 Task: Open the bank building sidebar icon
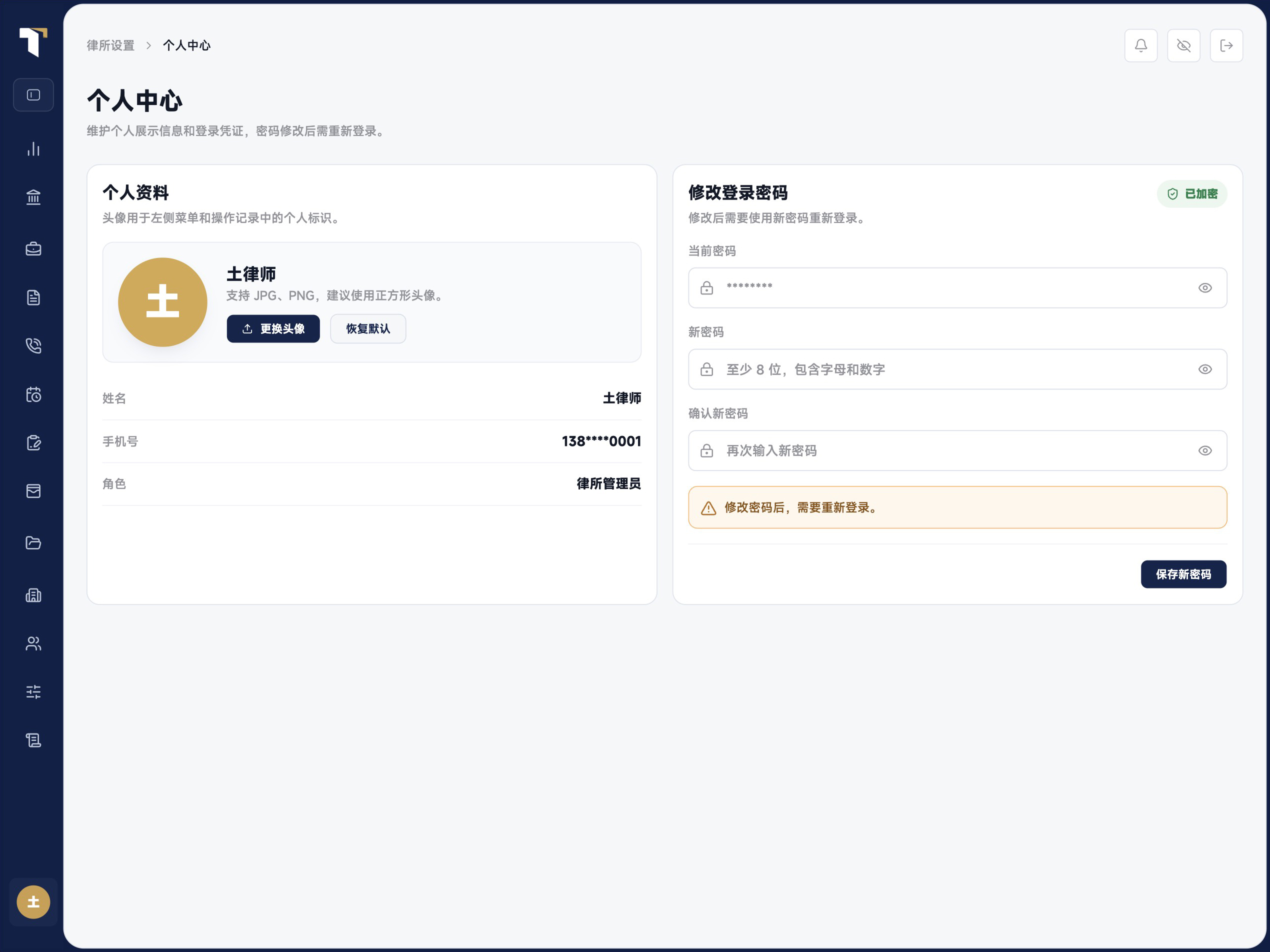point(33,197)
